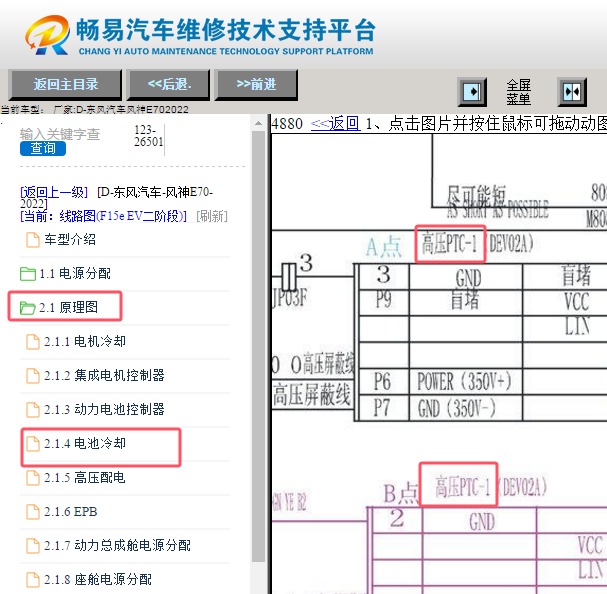This screenshot has width=607, height=594.
Task: Click the 输入关键字查 search field
Action: [x=60, y=134]
